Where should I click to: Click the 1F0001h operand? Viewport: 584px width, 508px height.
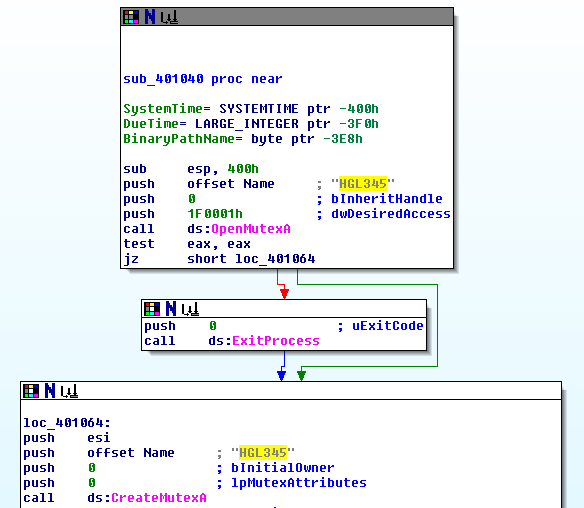215,214
